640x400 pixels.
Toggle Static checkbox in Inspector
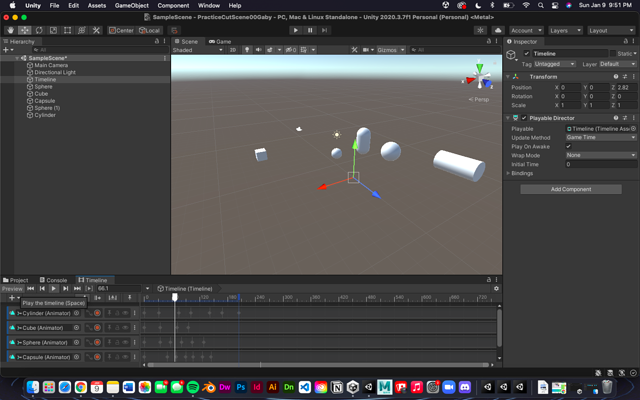point(613,53)
